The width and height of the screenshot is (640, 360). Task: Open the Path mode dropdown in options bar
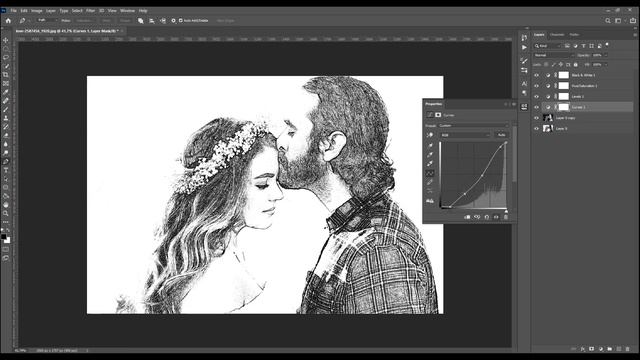(47, 20)
